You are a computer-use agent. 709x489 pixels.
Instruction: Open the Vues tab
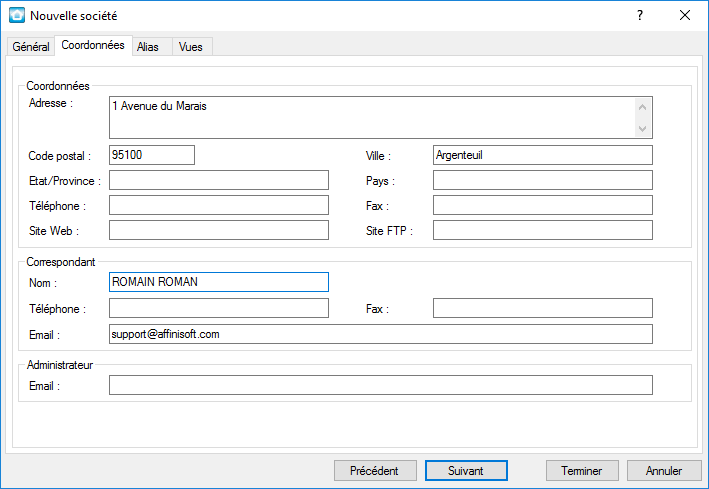click(190, 47)
